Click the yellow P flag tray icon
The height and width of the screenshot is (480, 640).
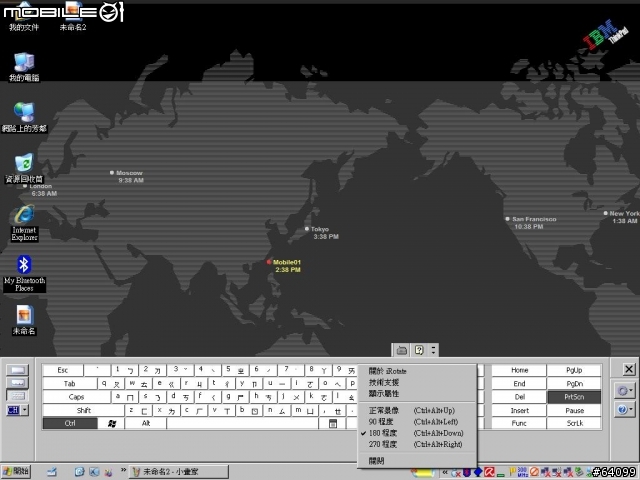pyautogui.click(x=512, y=473)
